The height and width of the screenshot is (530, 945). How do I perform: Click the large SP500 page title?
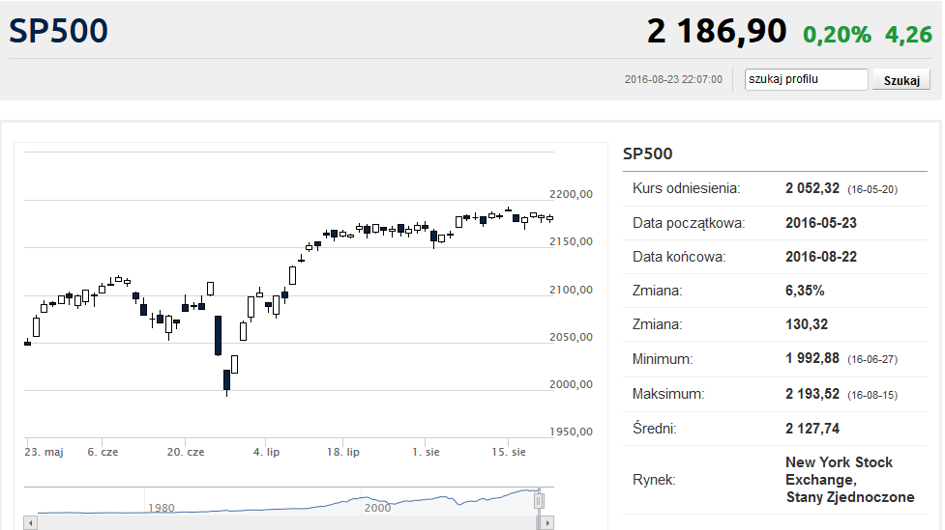point(58,31)
